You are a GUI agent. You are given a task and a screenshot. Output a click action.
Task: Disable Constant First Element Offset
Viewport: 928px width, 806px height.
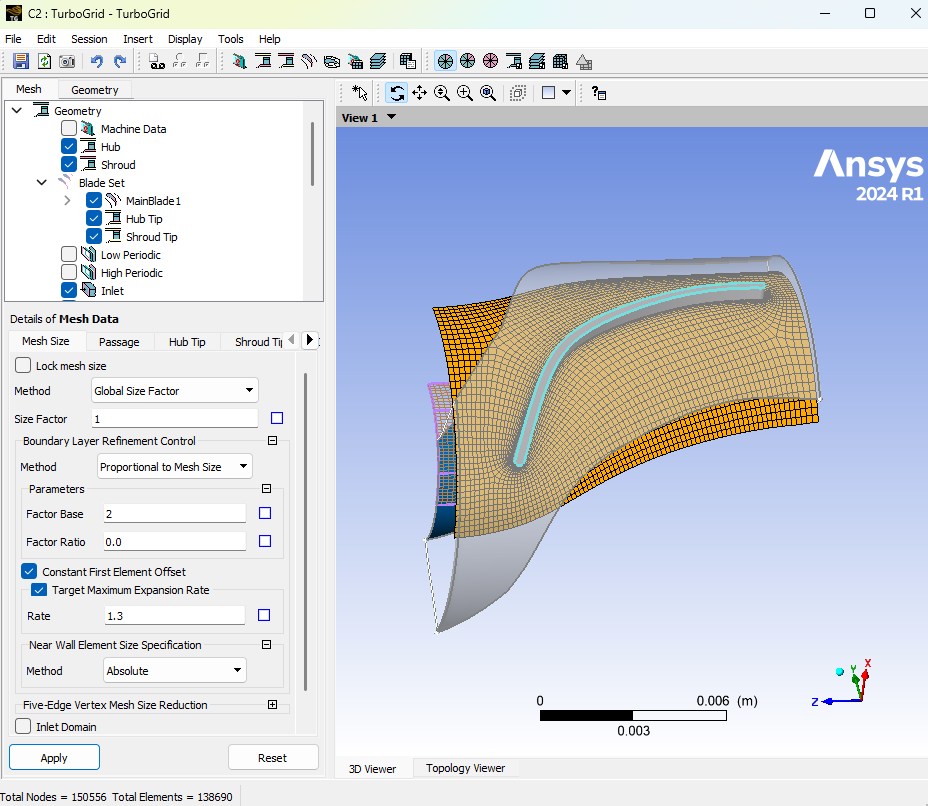tap(29, 571)
